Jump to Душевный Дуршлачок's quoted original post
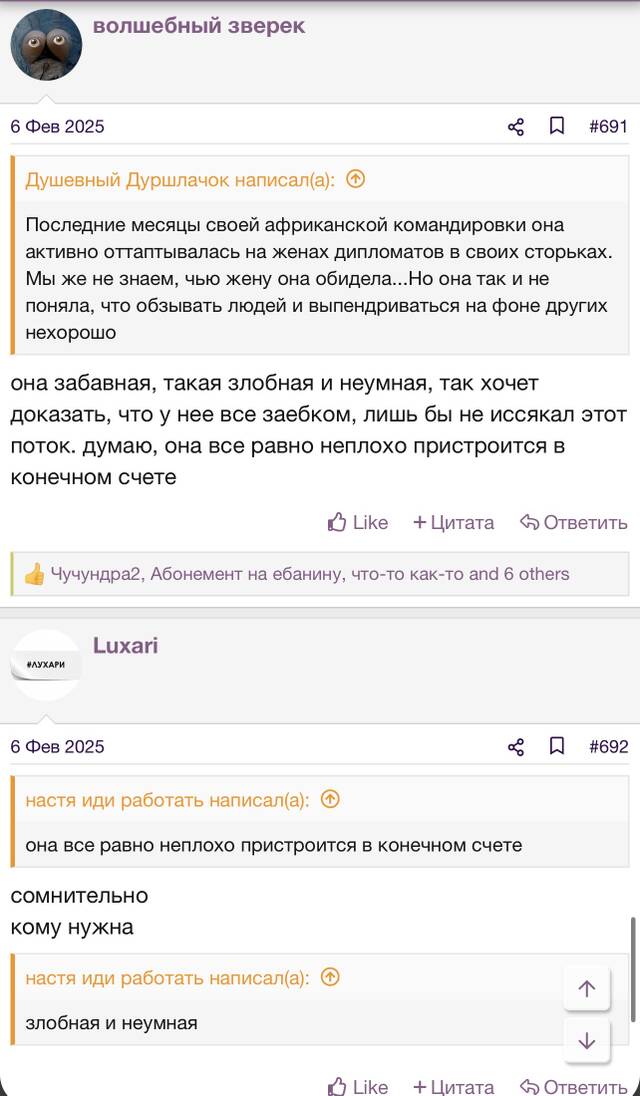The width and height of the screenshot is (640, 1096). coord(356,180)
